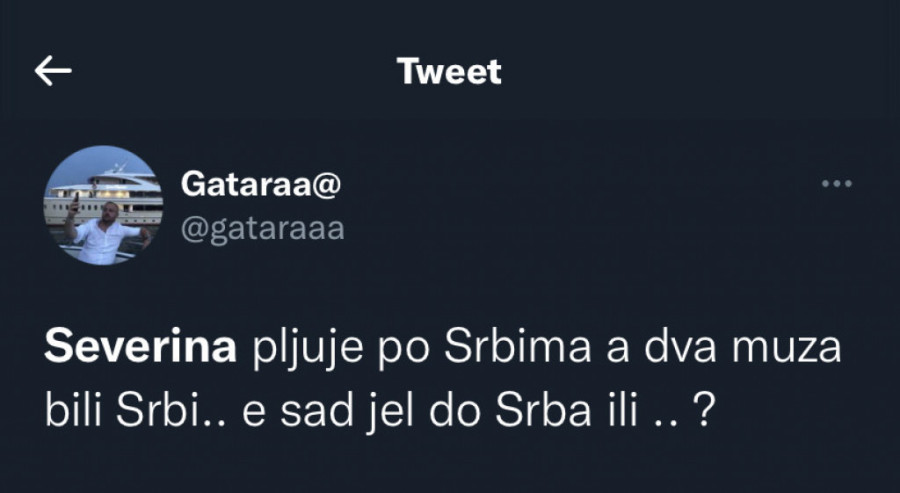Click the back arrow
The height and width of the screenshot is (493, 900).
(x=53, y=70)
